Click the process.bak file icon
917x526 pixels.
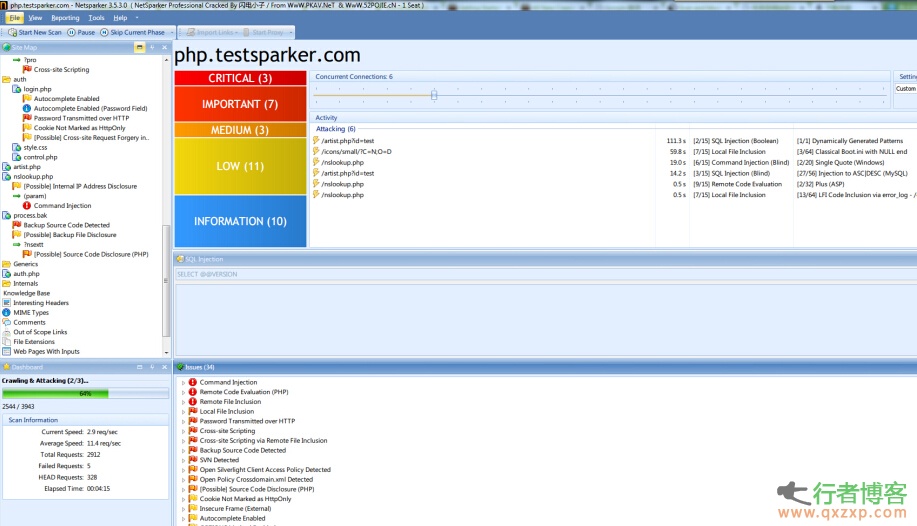coord(6,215)
